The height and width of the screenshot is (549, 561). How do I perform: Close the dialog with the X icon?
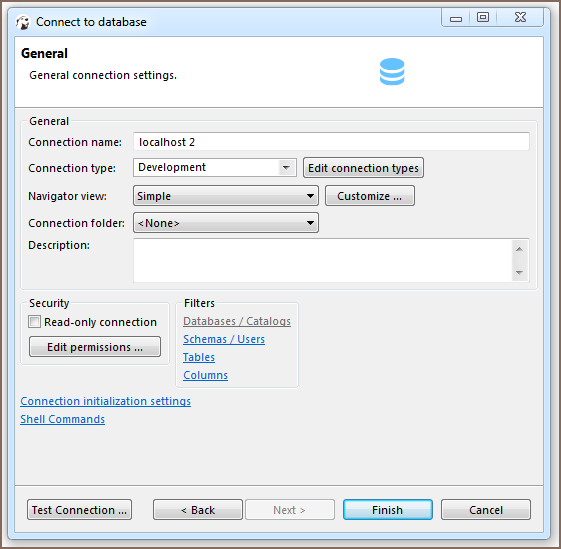(x=520, y=17)
